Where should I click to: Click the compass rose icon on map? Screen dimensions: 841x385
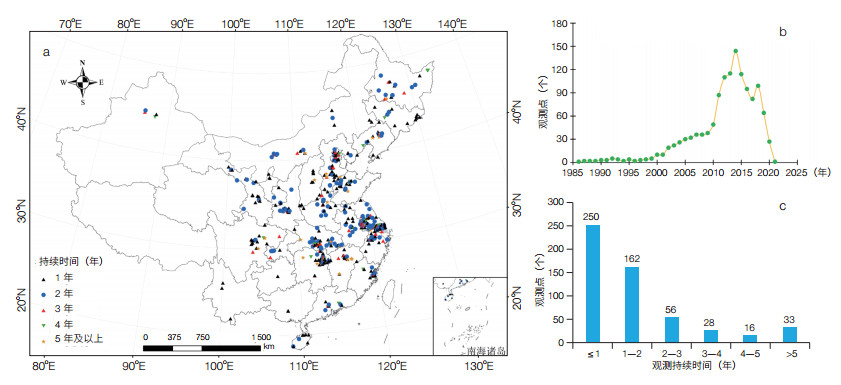point(82,82)
